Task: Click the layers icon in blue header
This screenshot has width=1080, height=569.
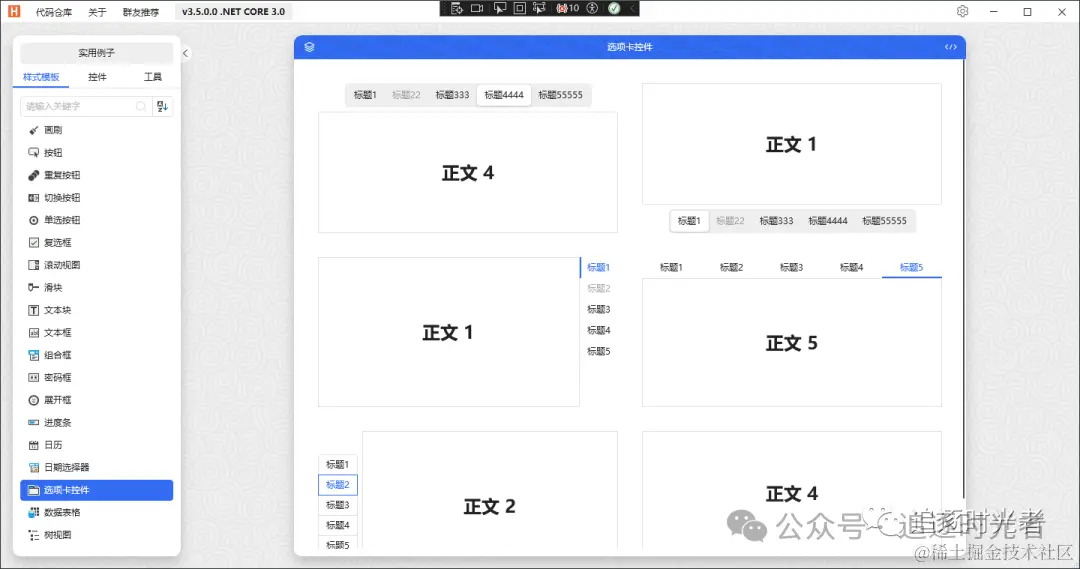Action: (x=309, y=47)
